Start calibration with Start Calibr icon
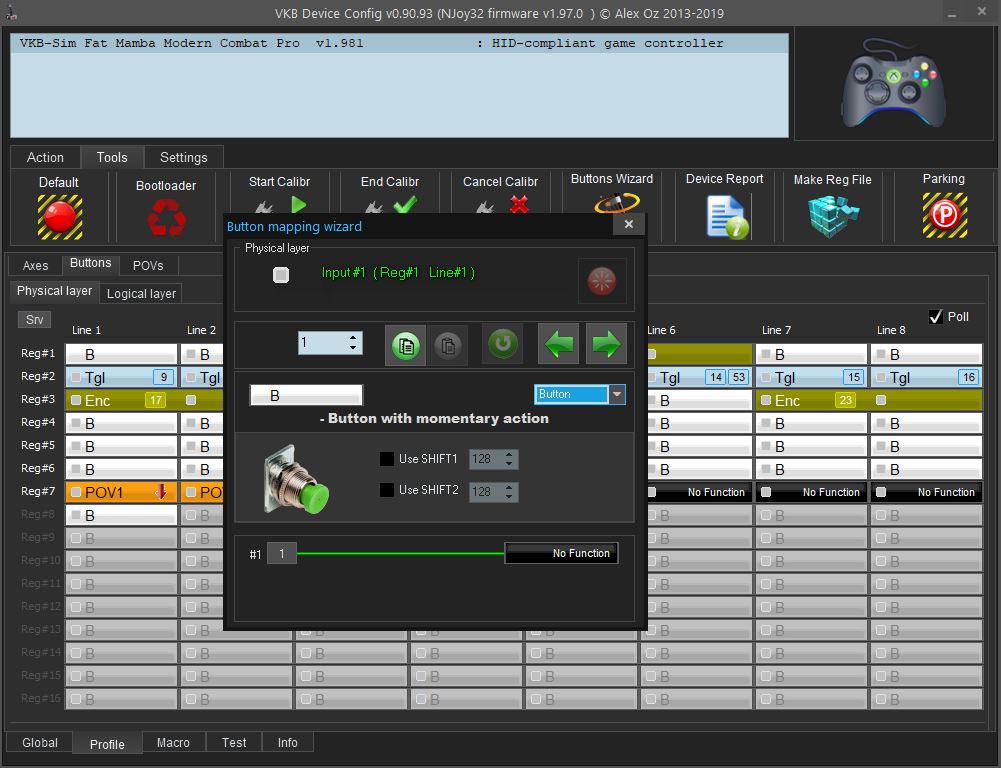Viewport: 1001px width, 768px height. point(281,206)
